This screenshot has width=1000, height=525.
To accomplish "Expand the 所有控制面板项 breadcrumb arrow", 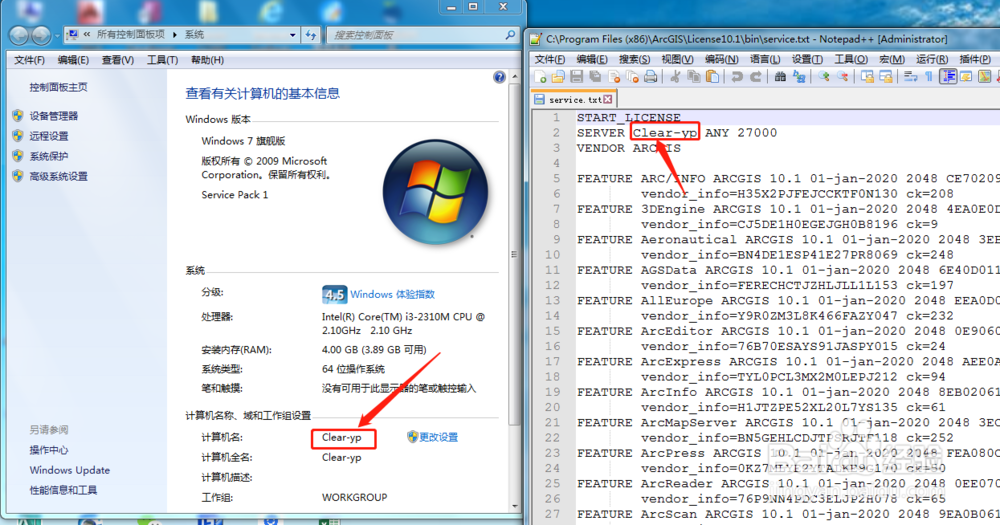I will pos(174,35).
